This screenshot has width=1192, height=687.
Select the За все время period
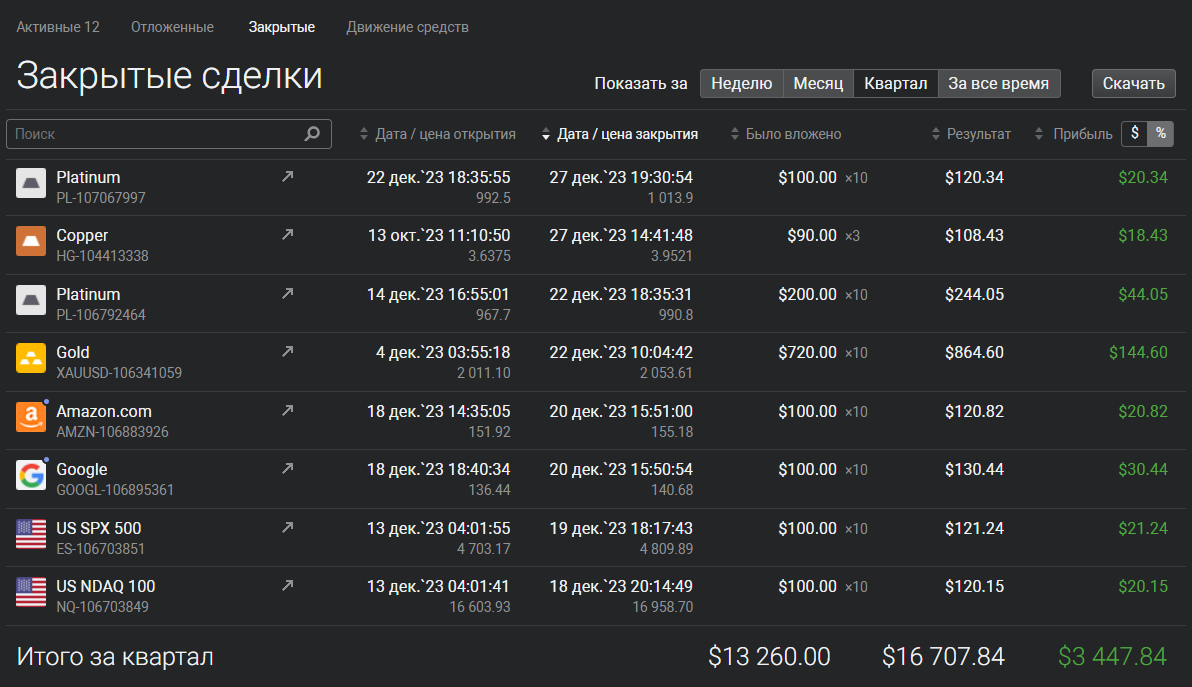(x=998, y=84)
